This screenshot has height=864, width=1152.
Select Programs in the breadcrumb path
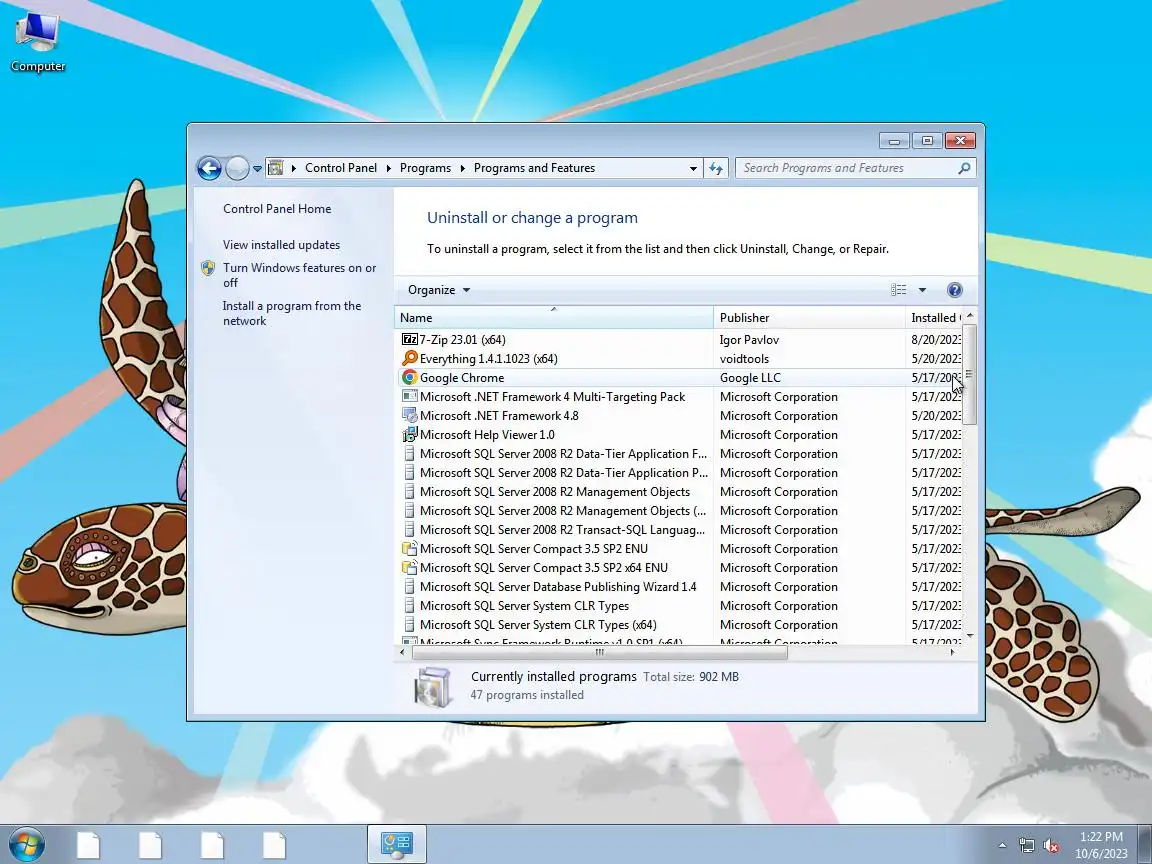pos(425,168)
